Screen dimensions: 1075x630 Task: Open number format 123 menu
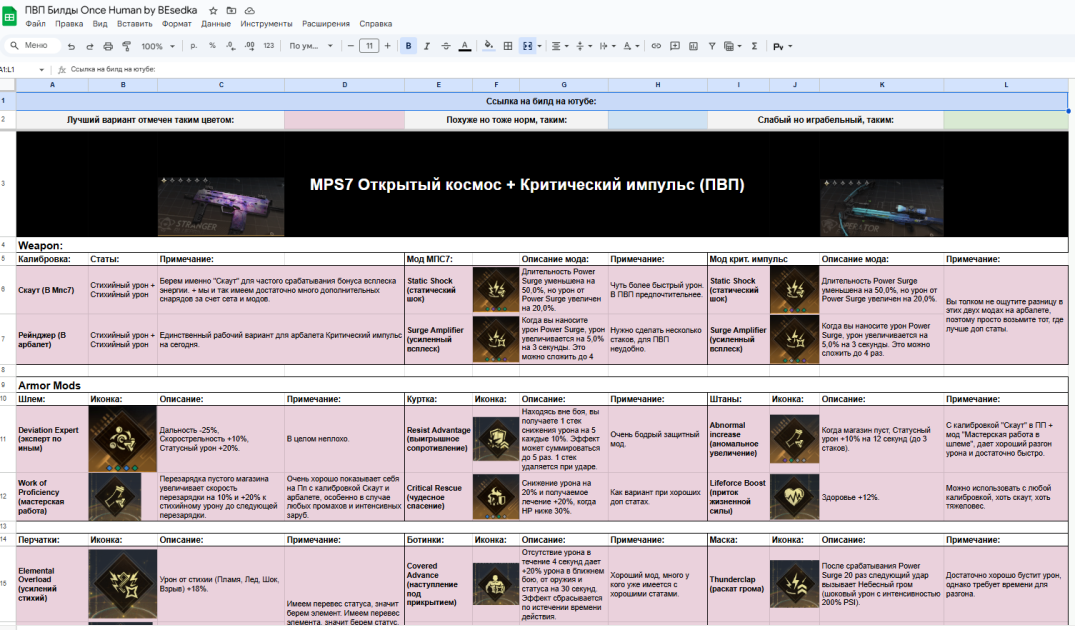[x=269, y=46]
